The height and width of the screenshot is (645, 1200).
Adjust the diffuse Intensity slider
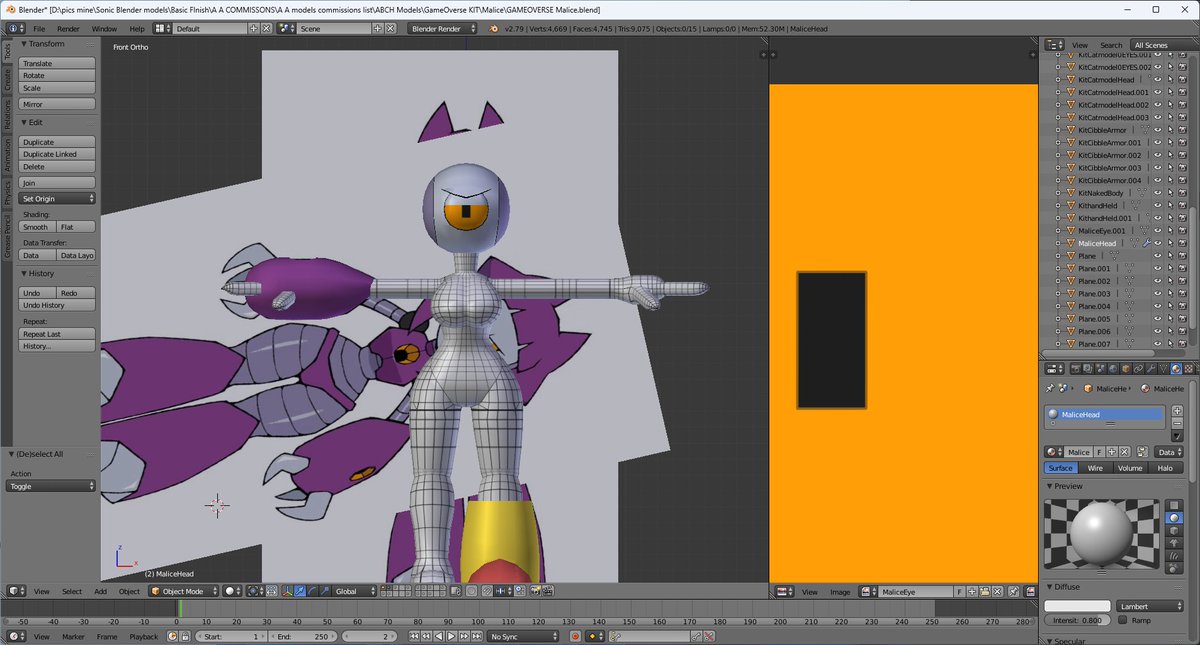click(x=1077, y=620)
